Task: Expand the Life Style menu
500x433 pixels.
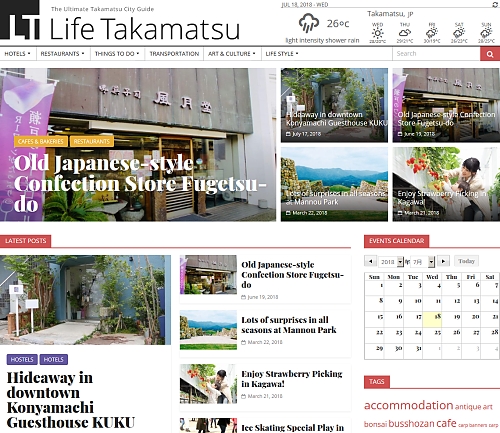Action: click(x=282, y=54)
